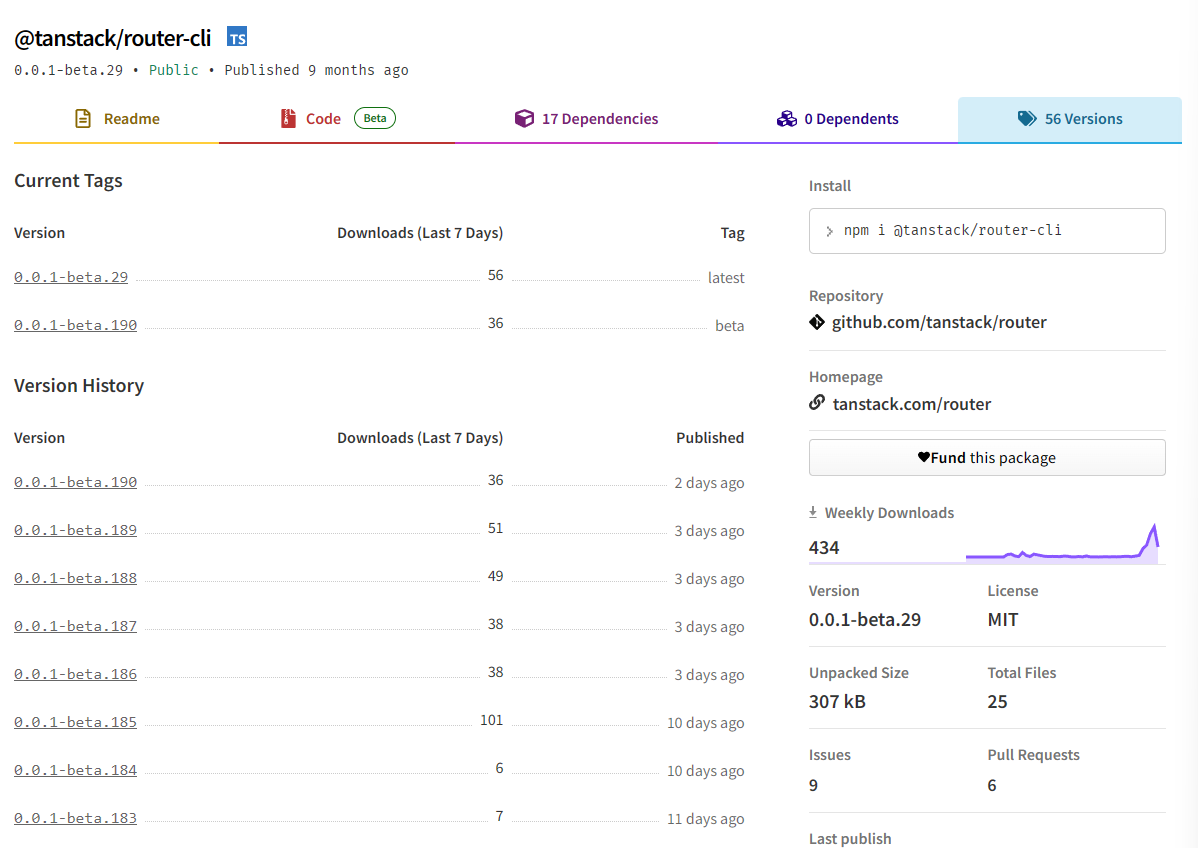Open the 0 Dependents tab
The image size is (1198, 848).
click(x=851, y=119)
